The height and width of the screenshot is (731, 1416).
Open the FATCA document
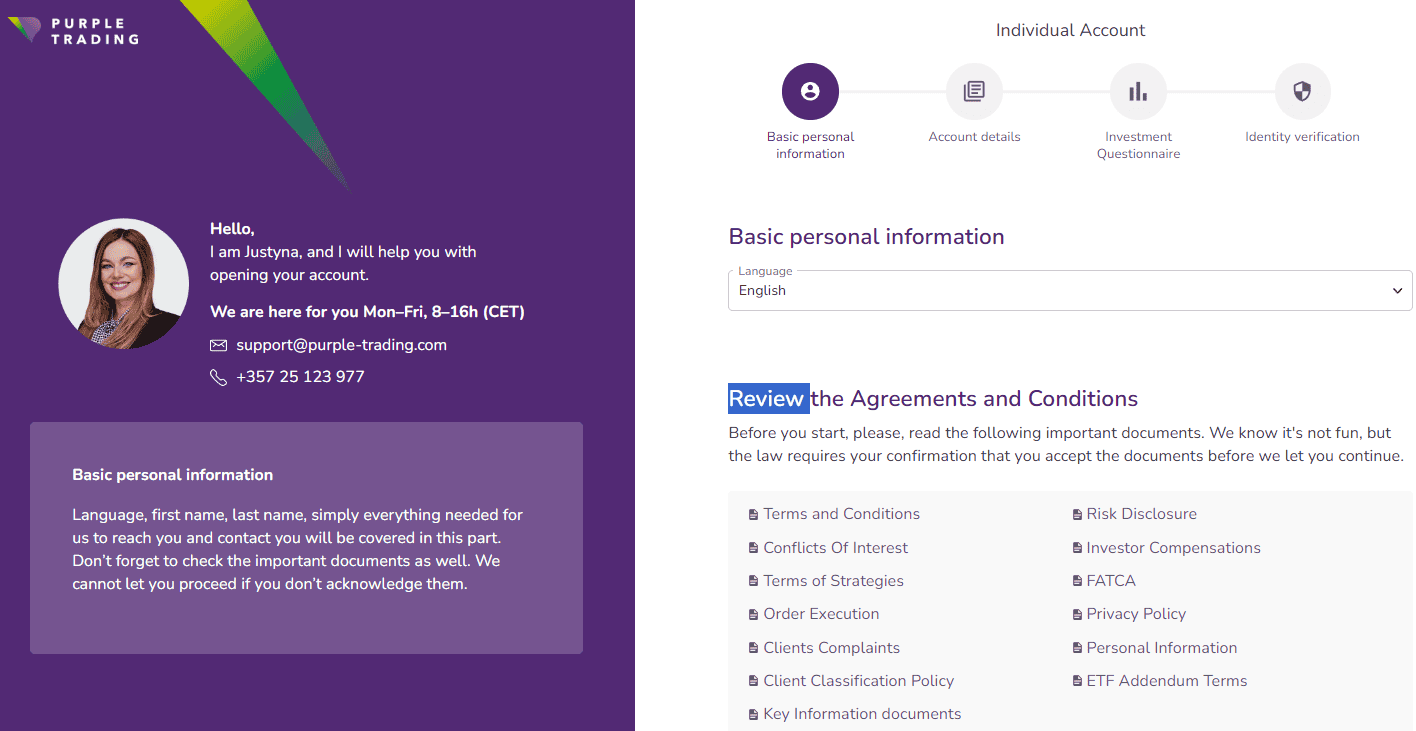(1111, 580)
